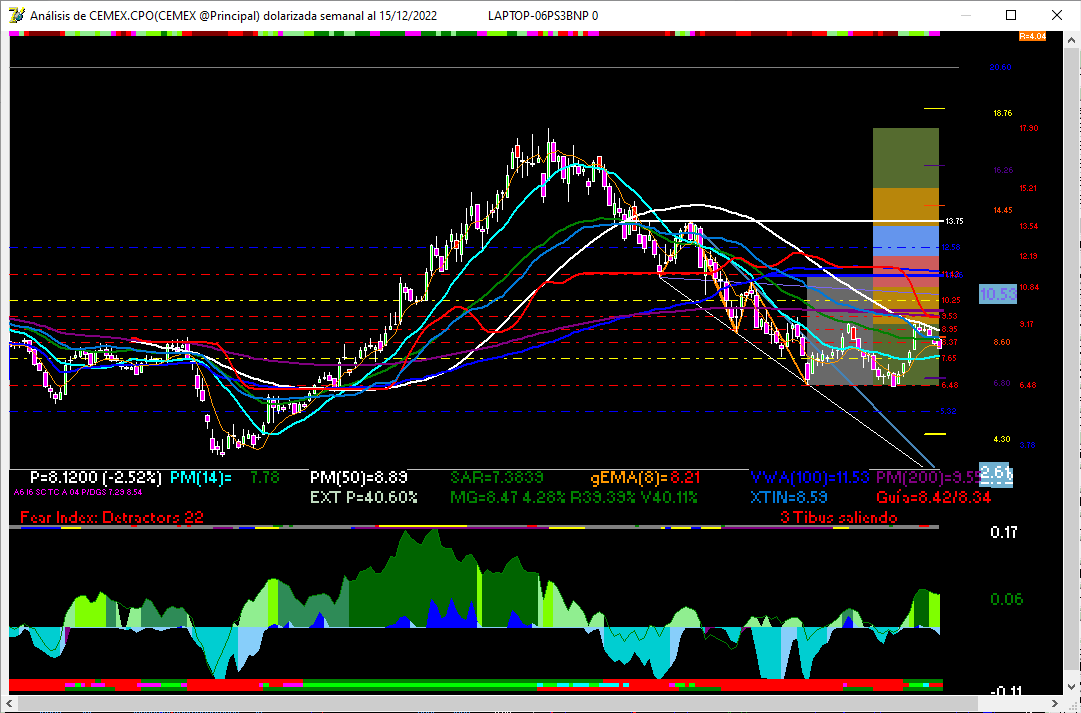Click the blue 3.78 level label

tap(1027, 445)
